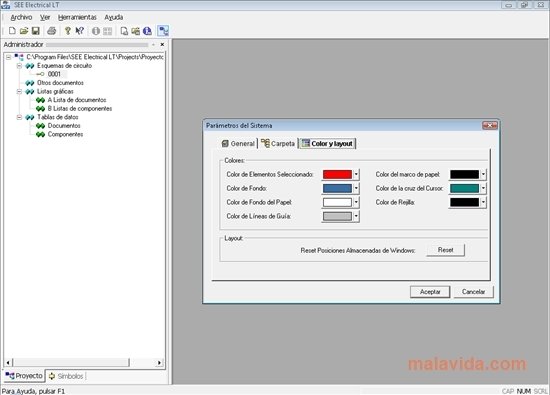
Task: Click the New document toolbar icon
Action: tap(12, 31)
